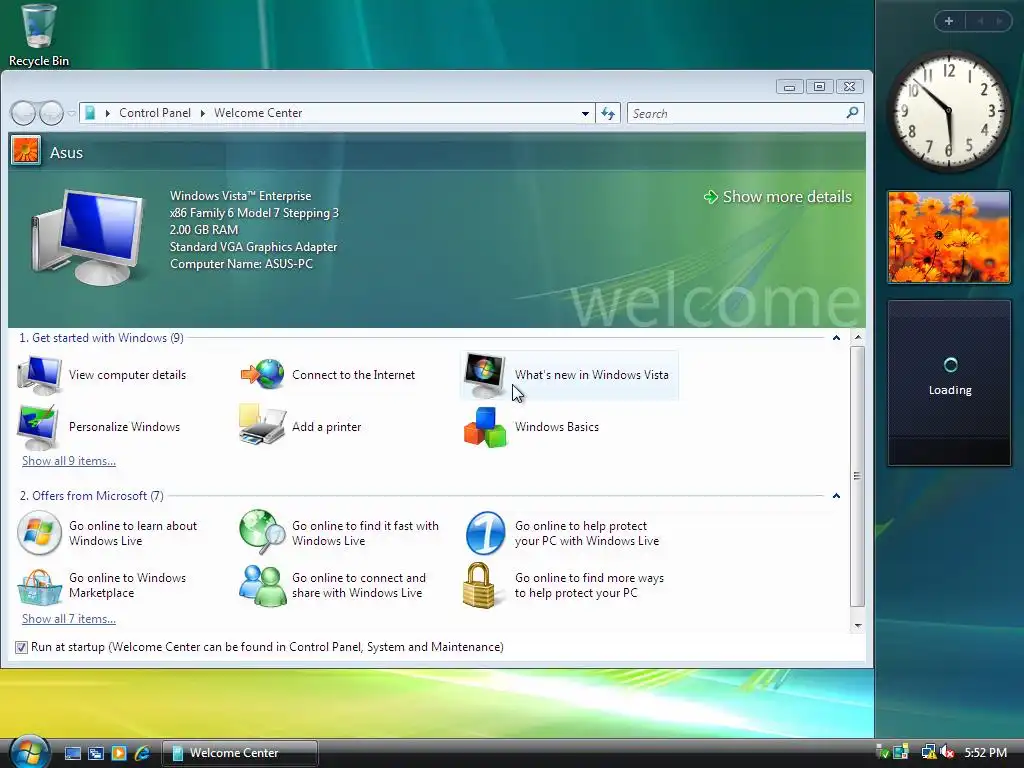1024x768 pixels.
Task: Open the Start menu orb
Action: click(29, 752)
